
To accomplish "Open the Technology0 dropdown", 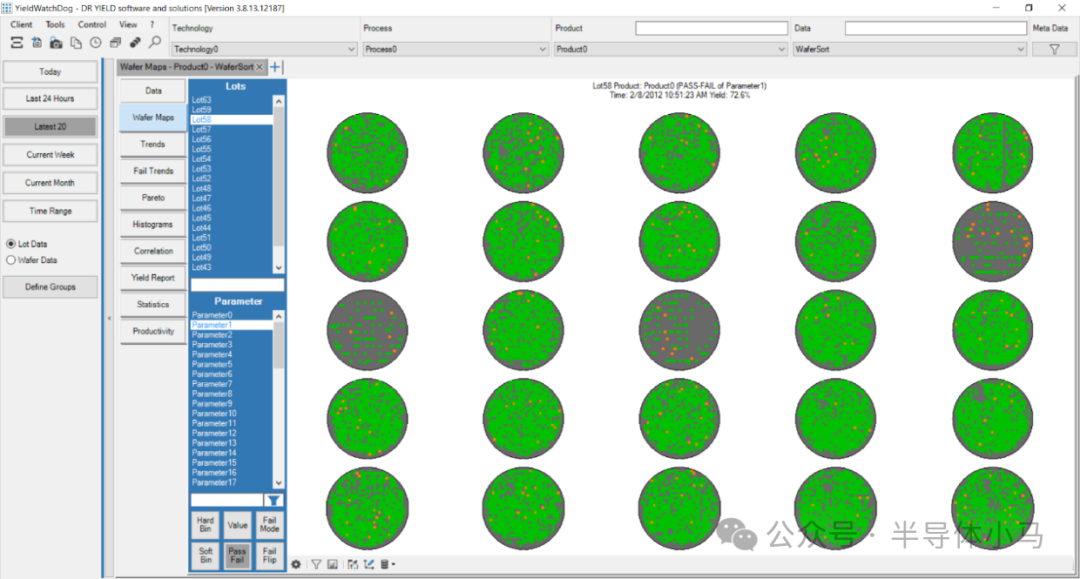I will 264,49.
